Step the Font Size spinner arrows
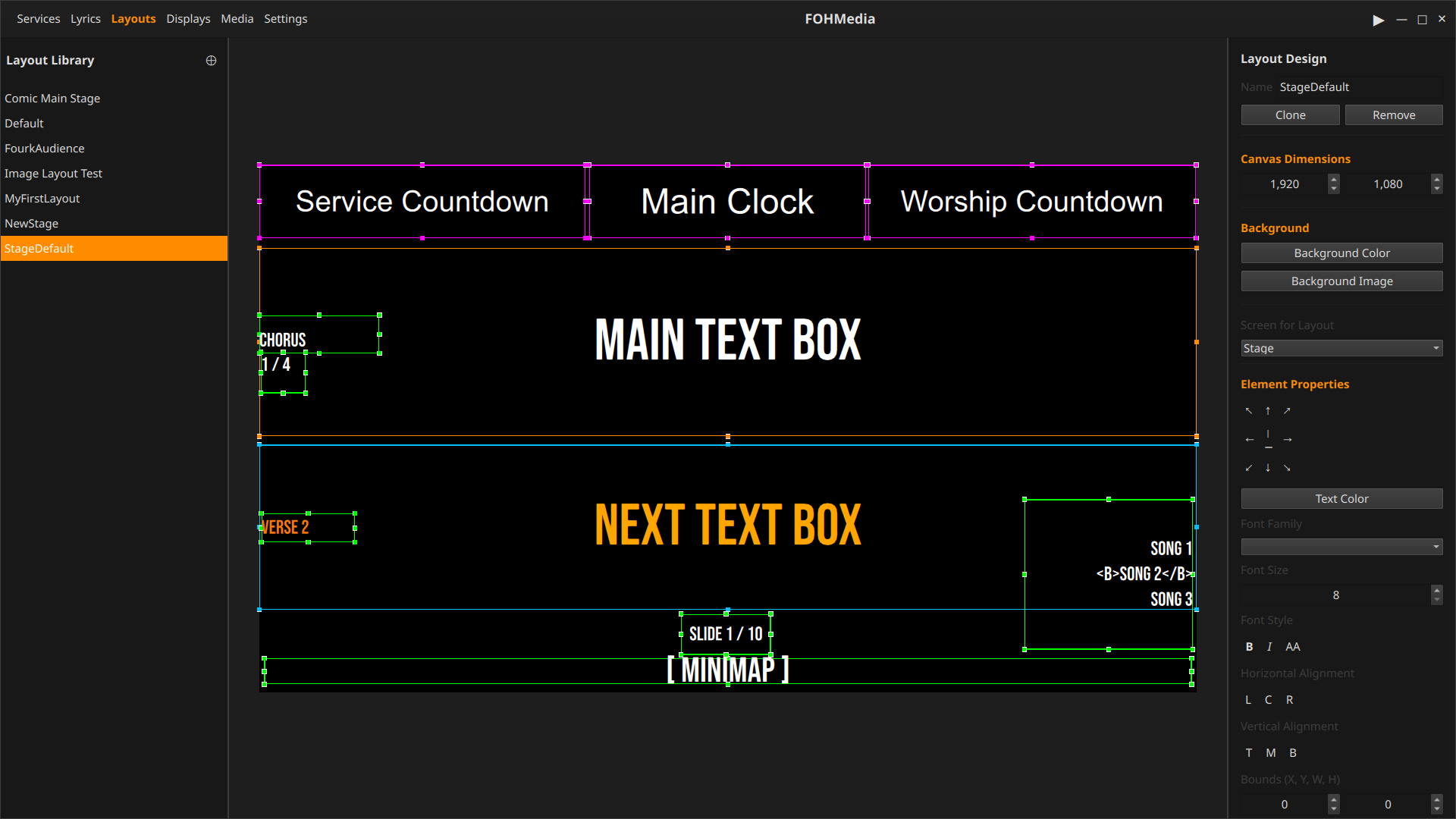The width and height of the screenshot is (1456, 819). [1436, 595]
